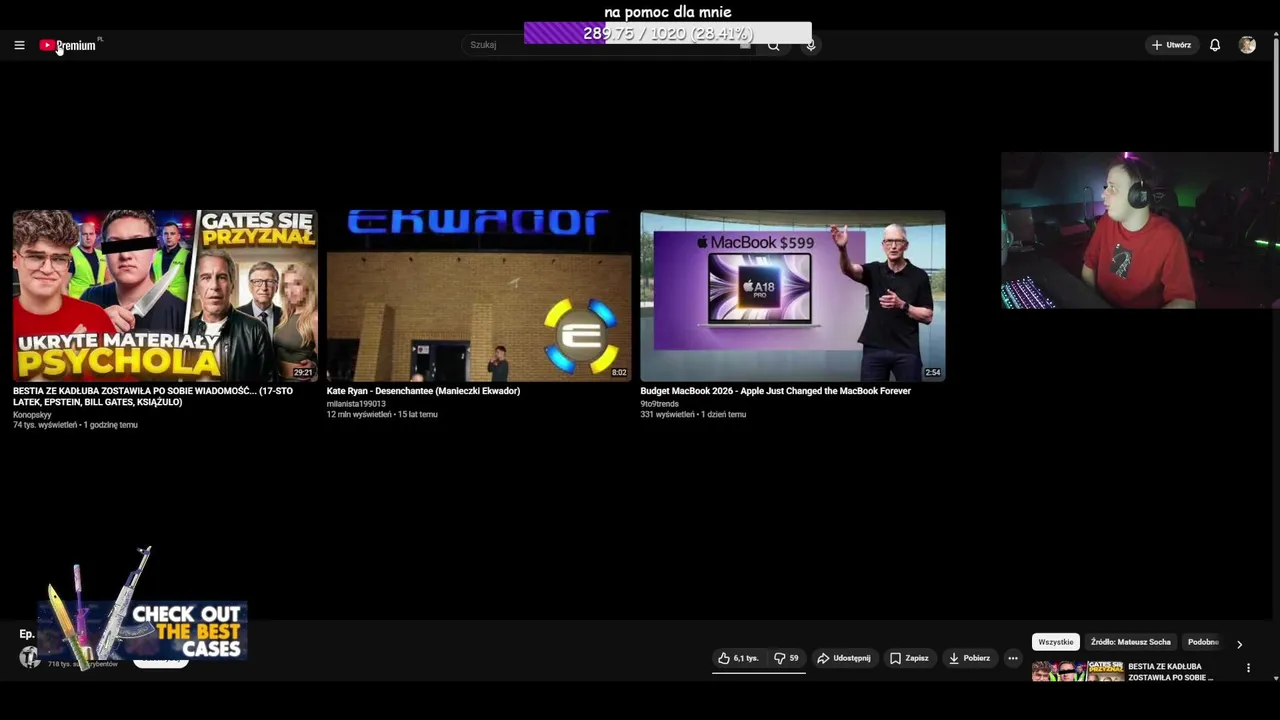Click the 2:54 duration badge
Image resolution: width=1280 pixels, height=720 pixels.
click(932, 373)
